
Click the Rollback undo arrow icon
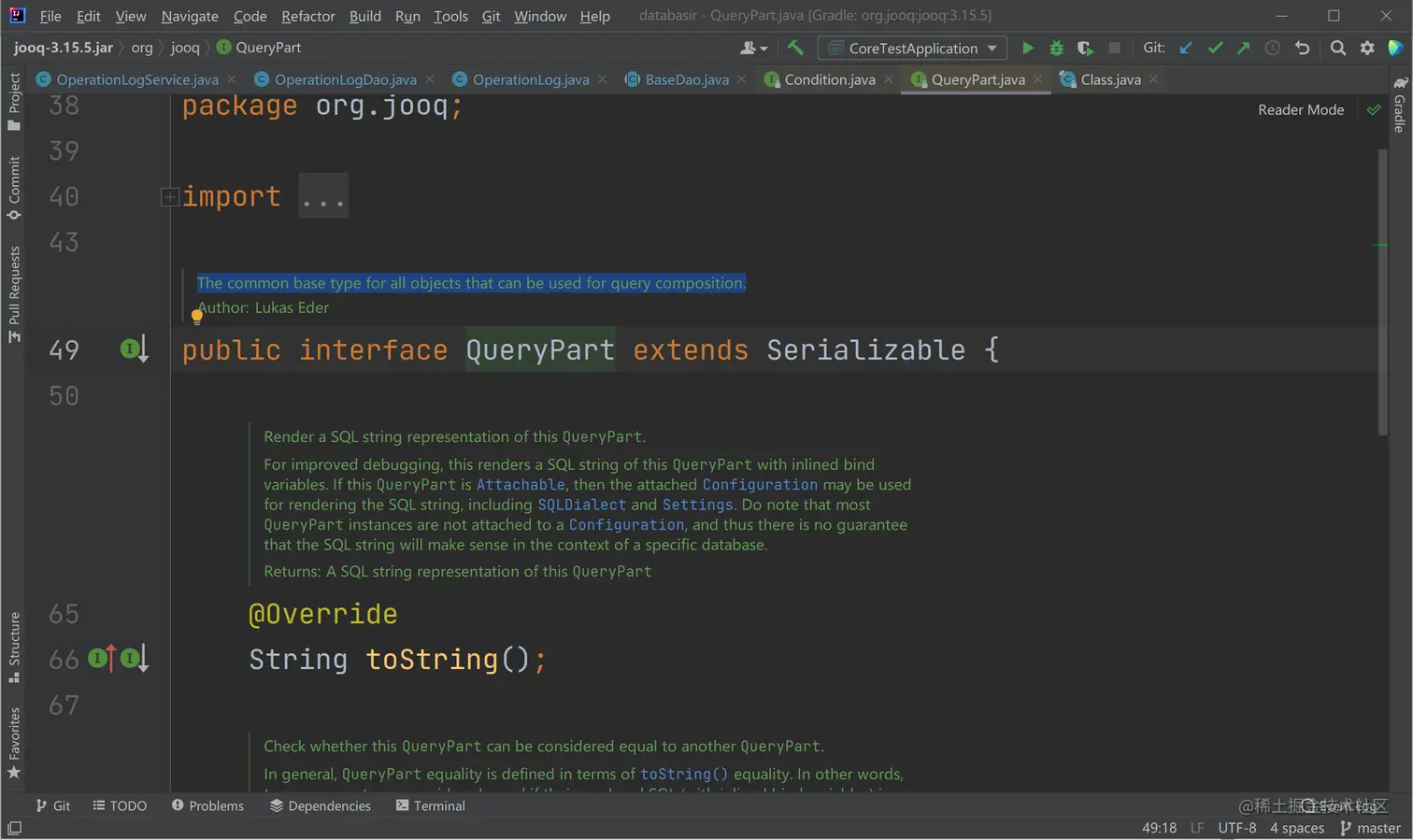click(1302, 48)
